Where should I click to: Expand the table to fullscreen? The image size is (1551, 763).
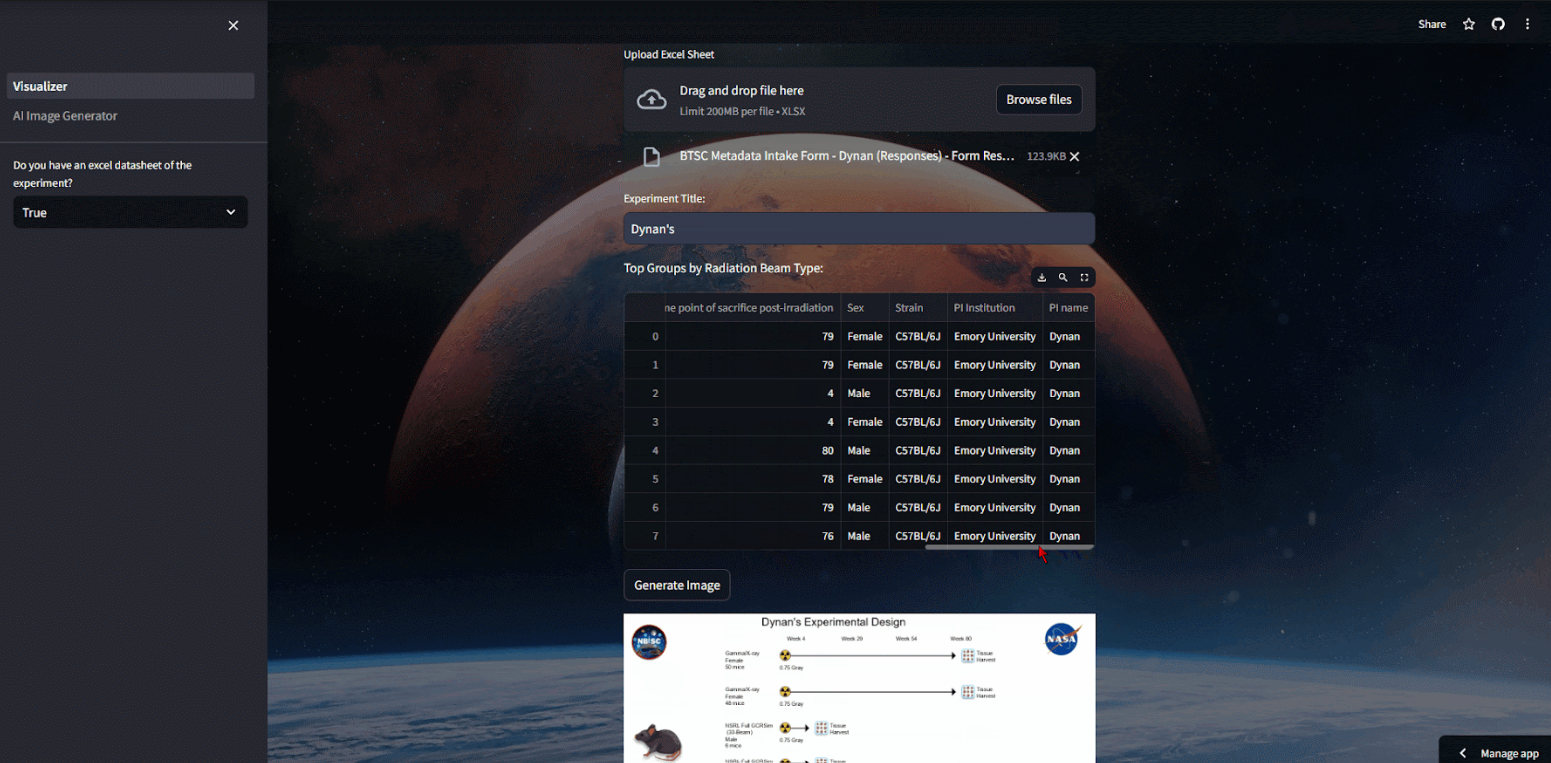click(x=1084, y=278)
